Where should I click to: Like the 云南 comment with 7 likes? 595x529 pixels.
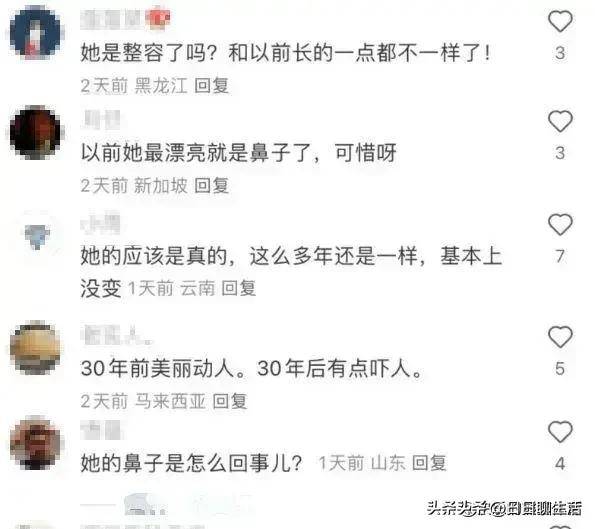pyautogui.click(x=560, y=225)
